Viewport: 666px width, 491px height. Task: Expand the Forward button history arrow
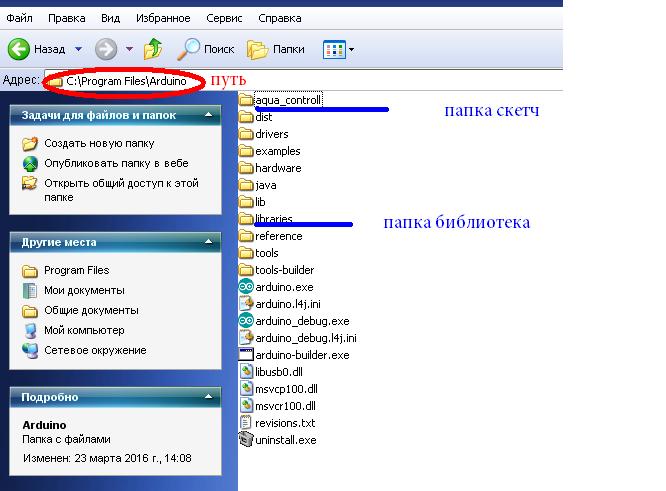pos(129,48)
